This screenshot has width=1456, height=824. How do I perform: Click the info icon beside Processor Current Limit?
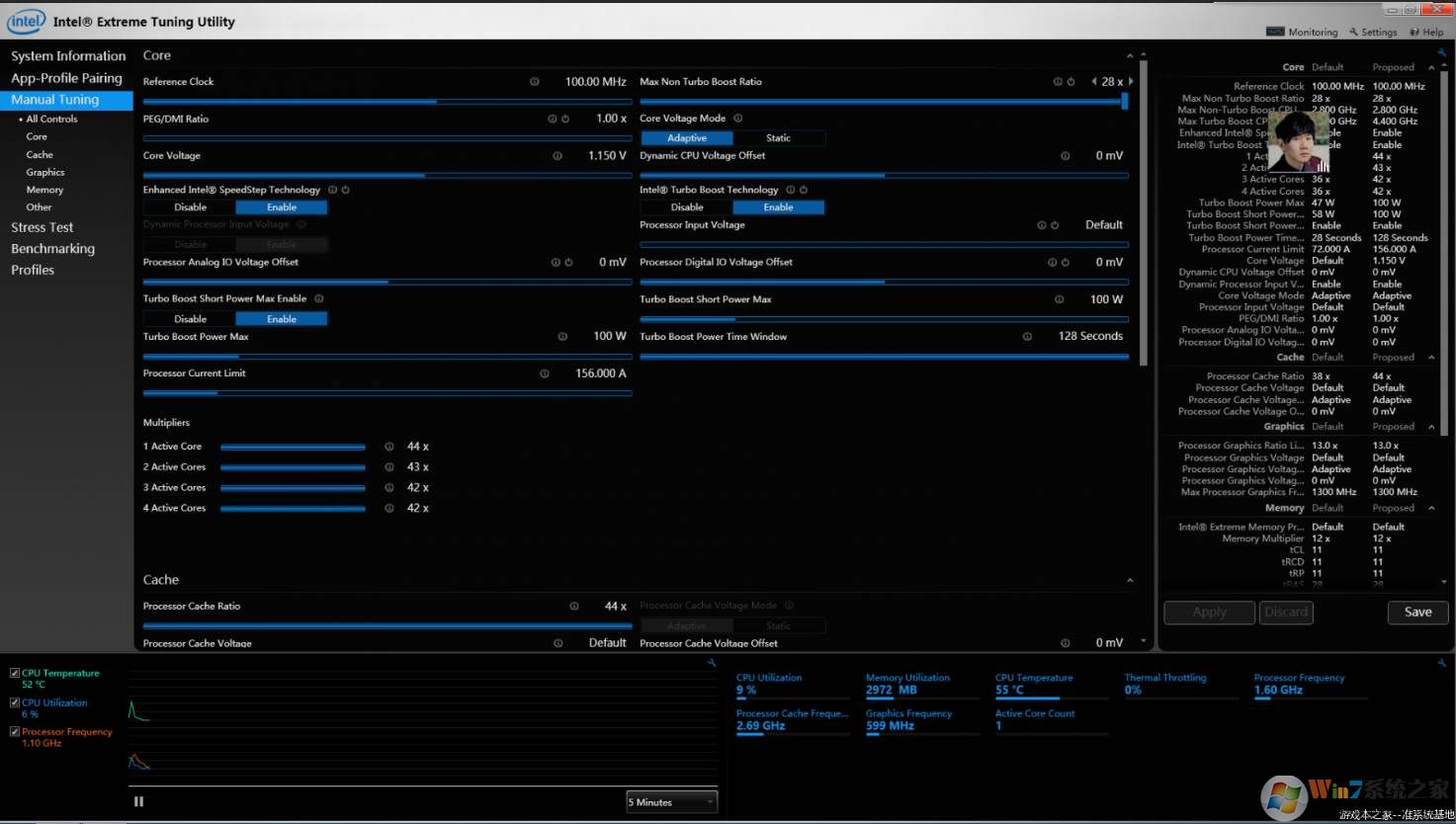pyautogui.click(x=545, y=373)
